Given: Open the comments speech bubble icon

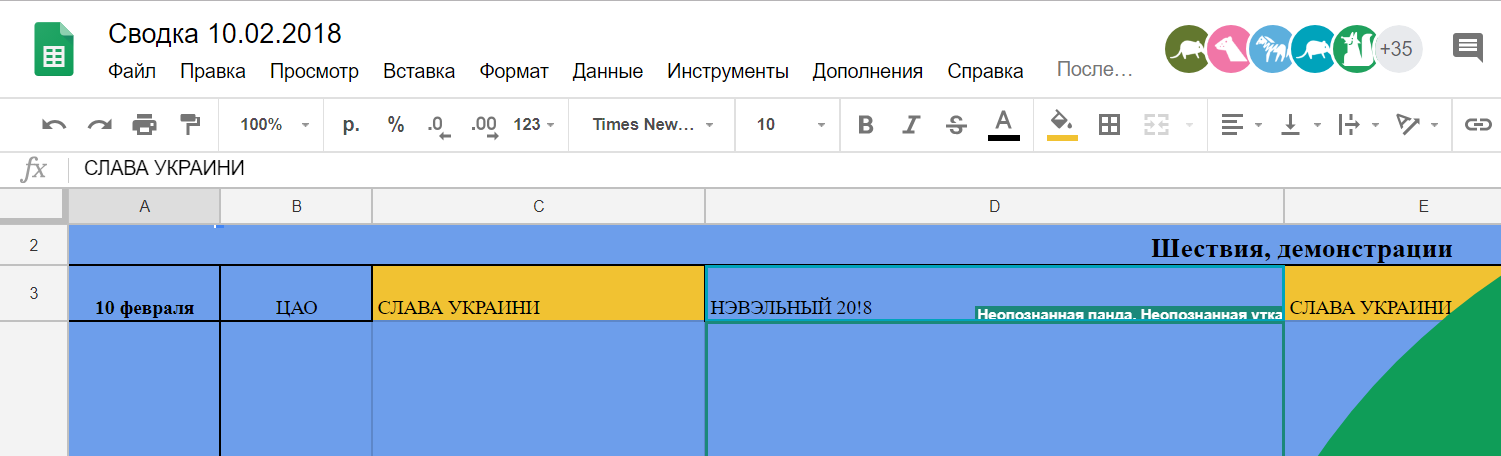Looking at the screenshot, I should (x=1467, y=48).
